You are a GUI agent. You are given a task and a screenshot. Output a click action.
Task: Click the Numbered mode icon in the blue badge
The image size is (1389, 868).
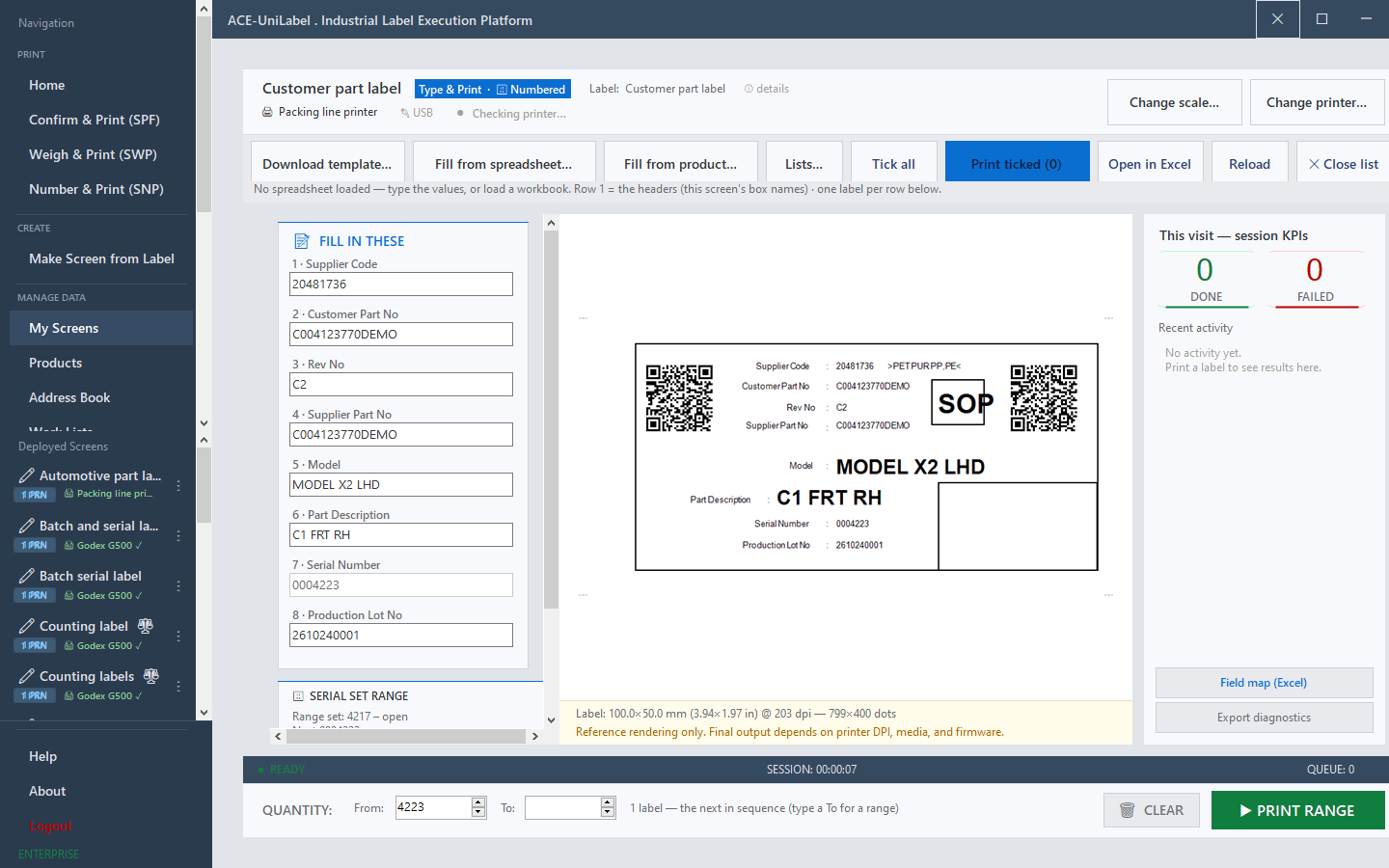pos(502,90)
